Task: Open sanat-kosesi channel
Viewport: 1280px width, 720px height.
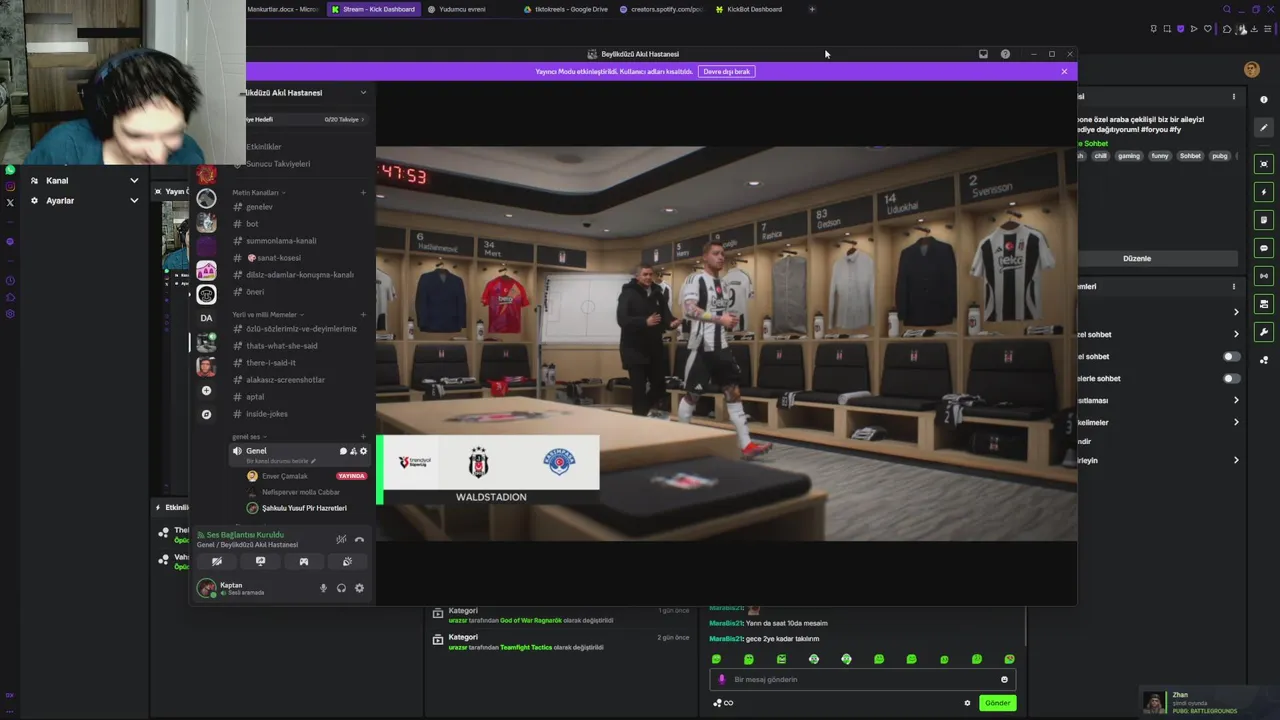Action: [x=273, y=258]
